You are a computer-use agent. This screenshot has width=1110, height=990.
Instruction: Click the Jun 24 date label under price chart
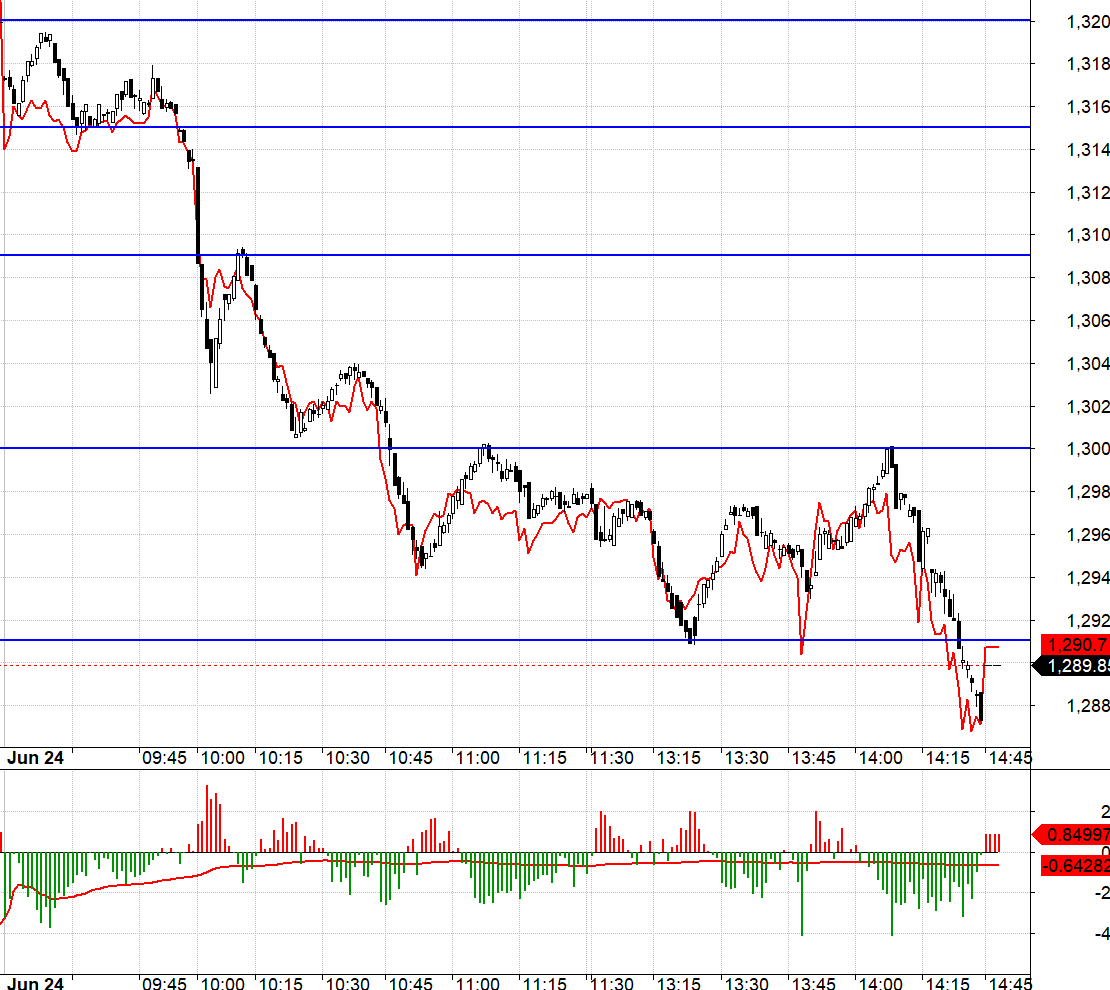[35, 758]
